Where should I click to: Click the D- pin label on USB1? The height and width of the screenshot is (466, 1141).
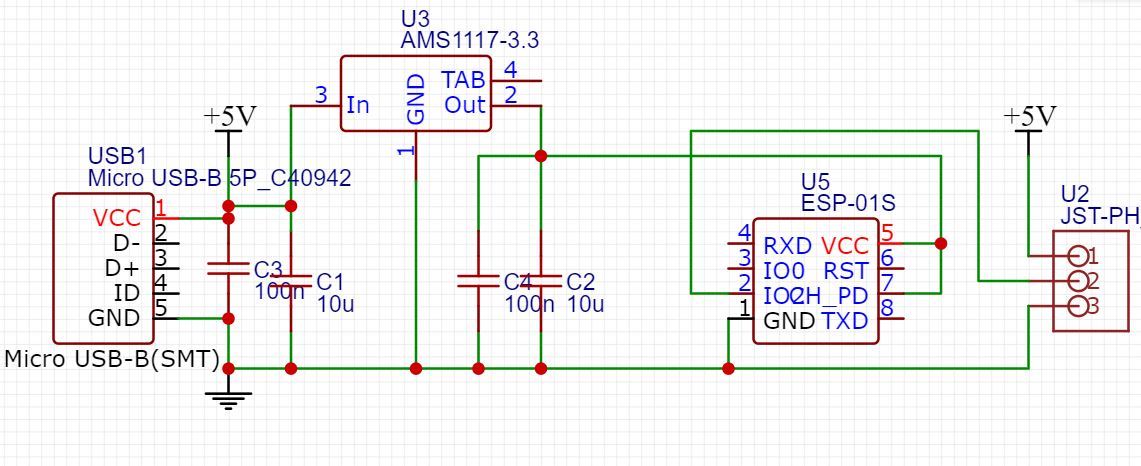(127, 242)
